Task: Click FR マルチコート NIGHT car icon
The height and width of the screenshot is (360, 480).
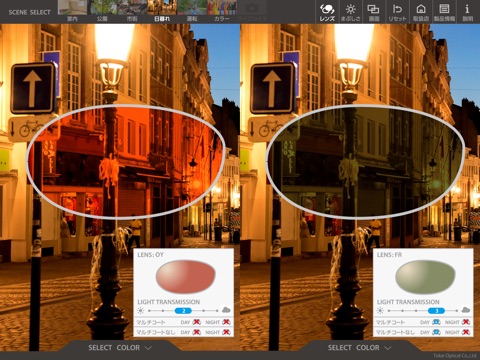Action: (466, 322)
